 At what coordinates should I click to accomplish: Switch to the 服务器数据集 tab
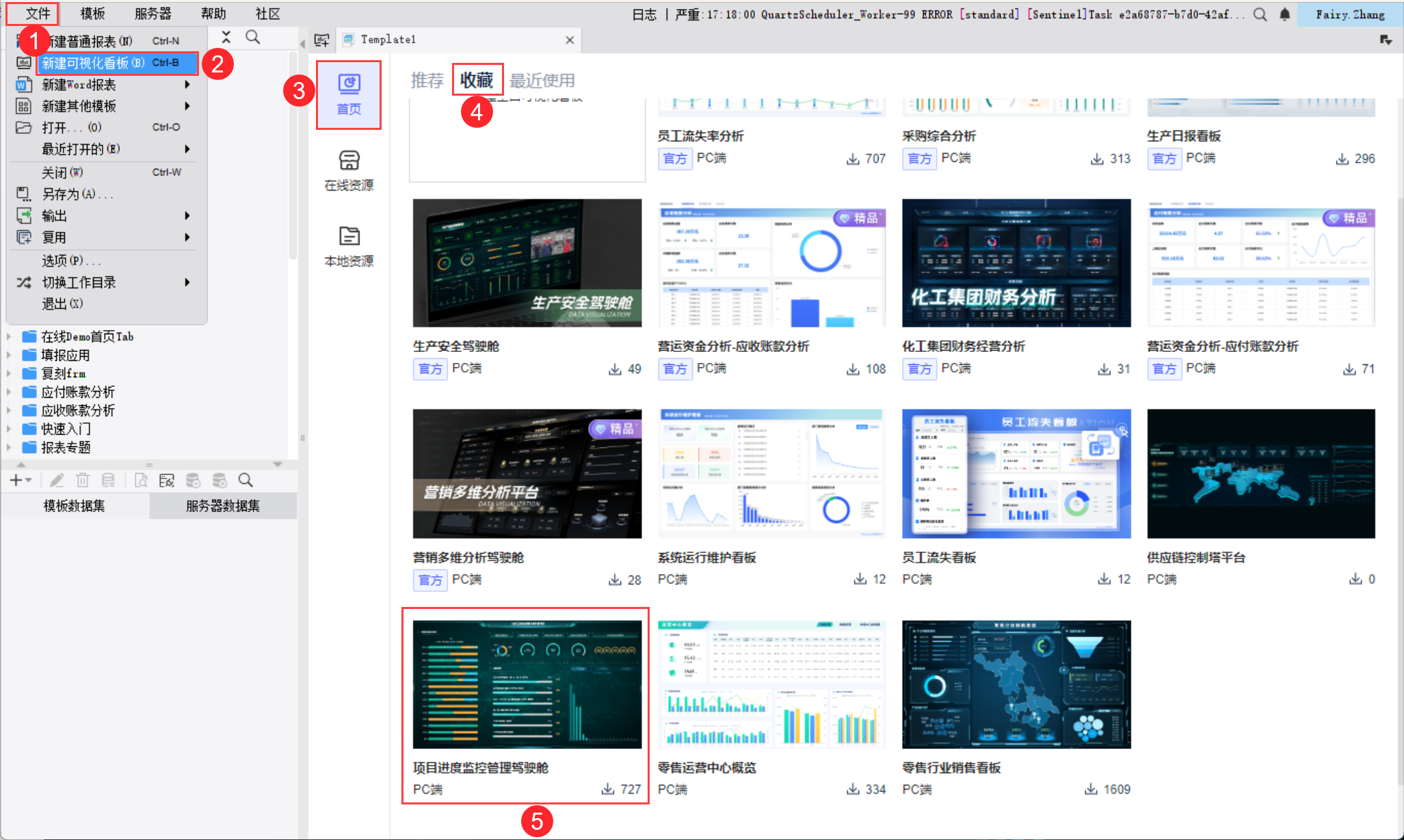pyautogui.click(x=222, y=506)
